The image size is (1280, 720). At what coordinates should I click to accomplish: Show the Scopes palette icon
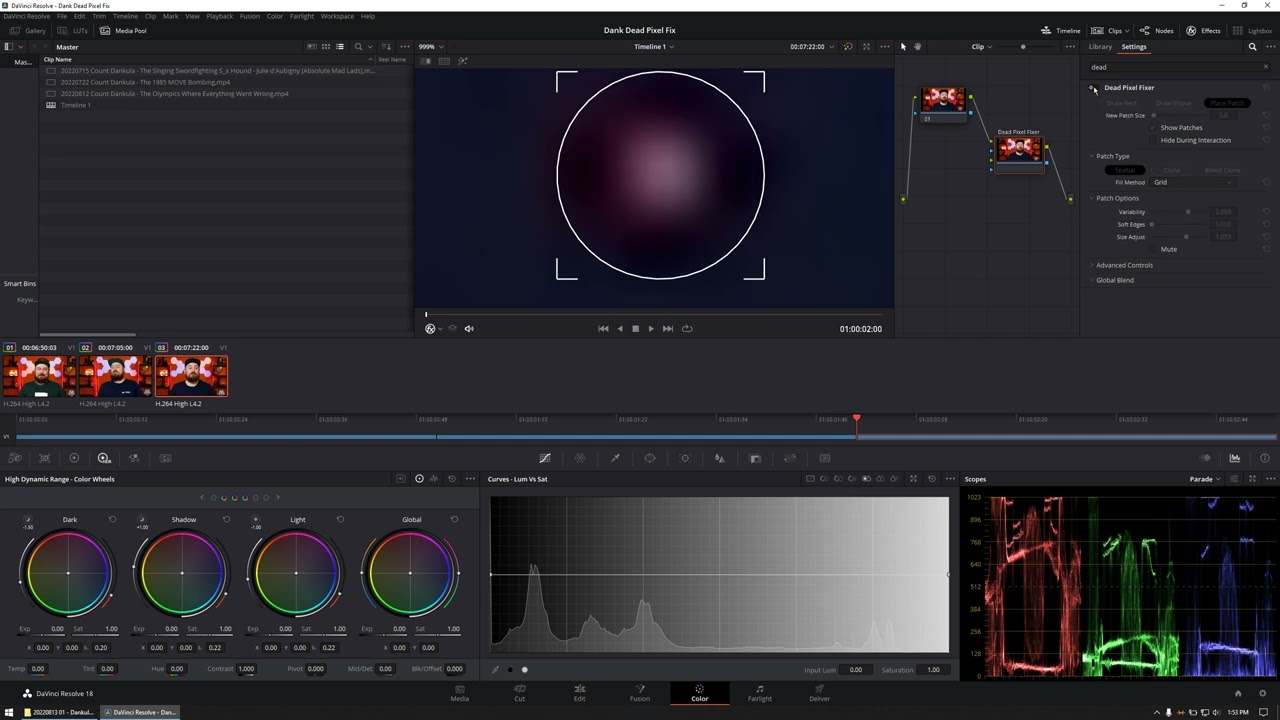(x=1235, y=458)
